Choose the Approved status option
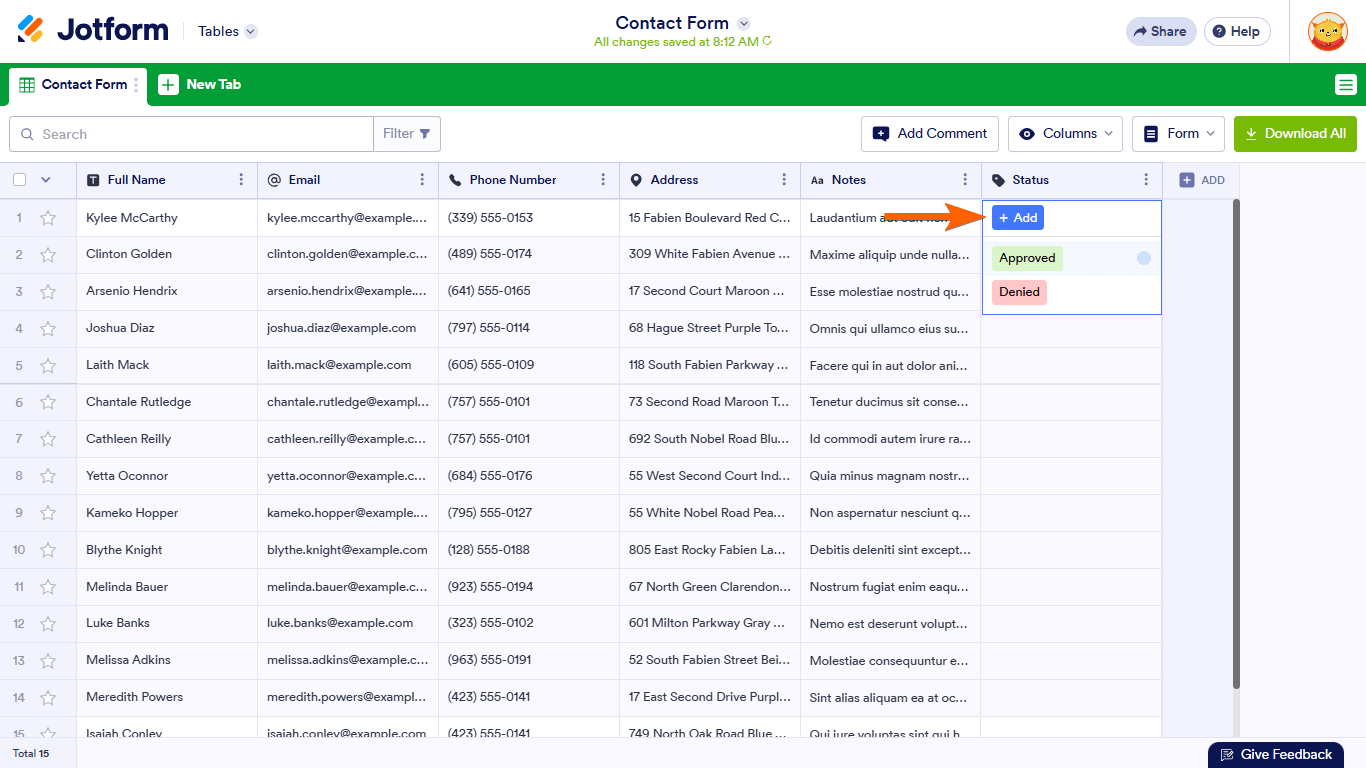Viewport: 1366px width, 768px height. pos(1027,258)
